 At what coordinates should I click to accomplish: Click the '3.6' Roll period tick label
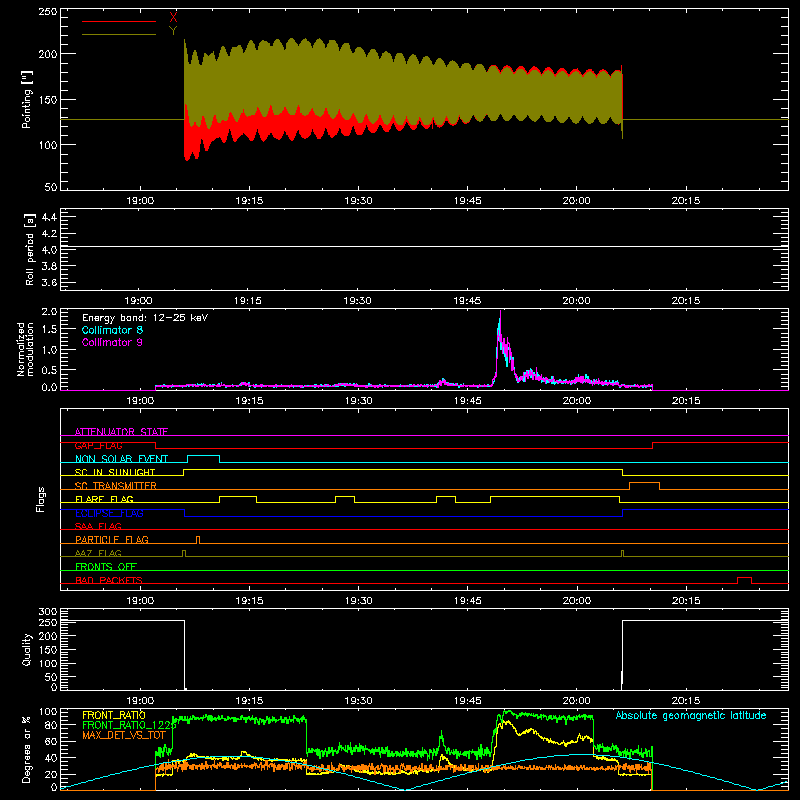click(x=49, y=282)
